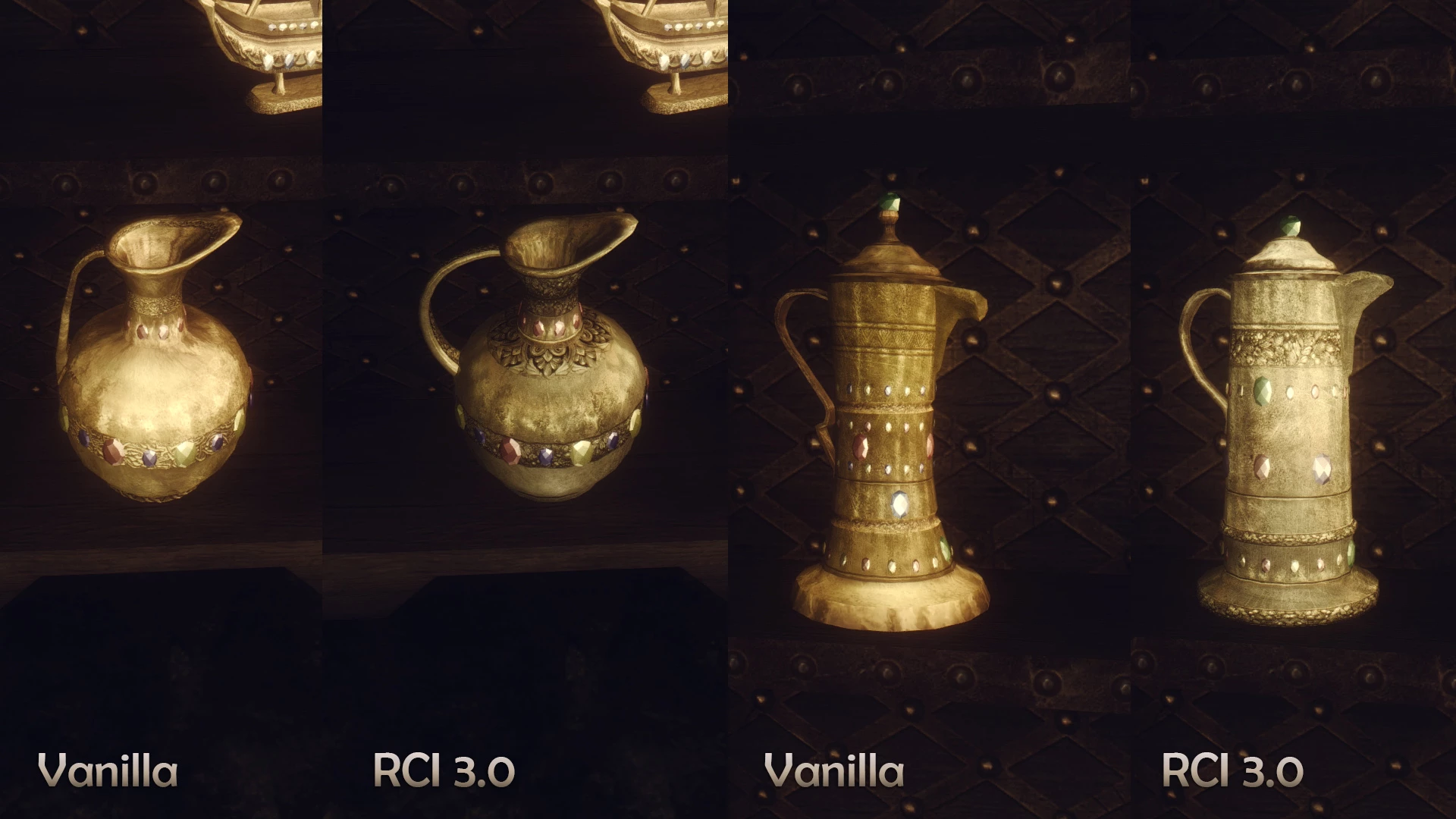Click the rightmost RCI 3.0 label
Viewport: 1456px width, 819px height.
click(x=1232, y=772)
